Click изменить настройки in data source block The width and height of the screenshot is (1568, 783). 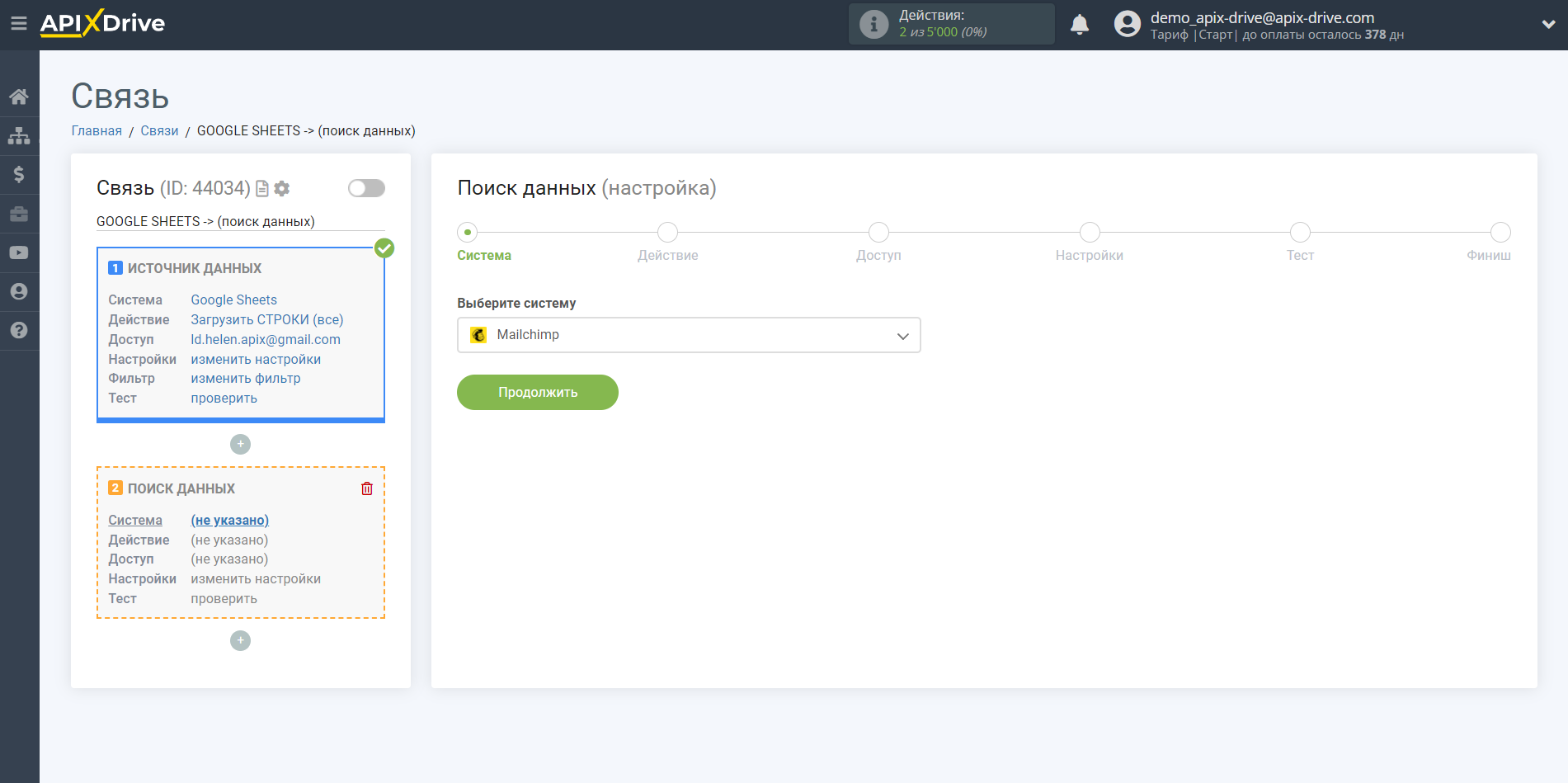[256, 359]
